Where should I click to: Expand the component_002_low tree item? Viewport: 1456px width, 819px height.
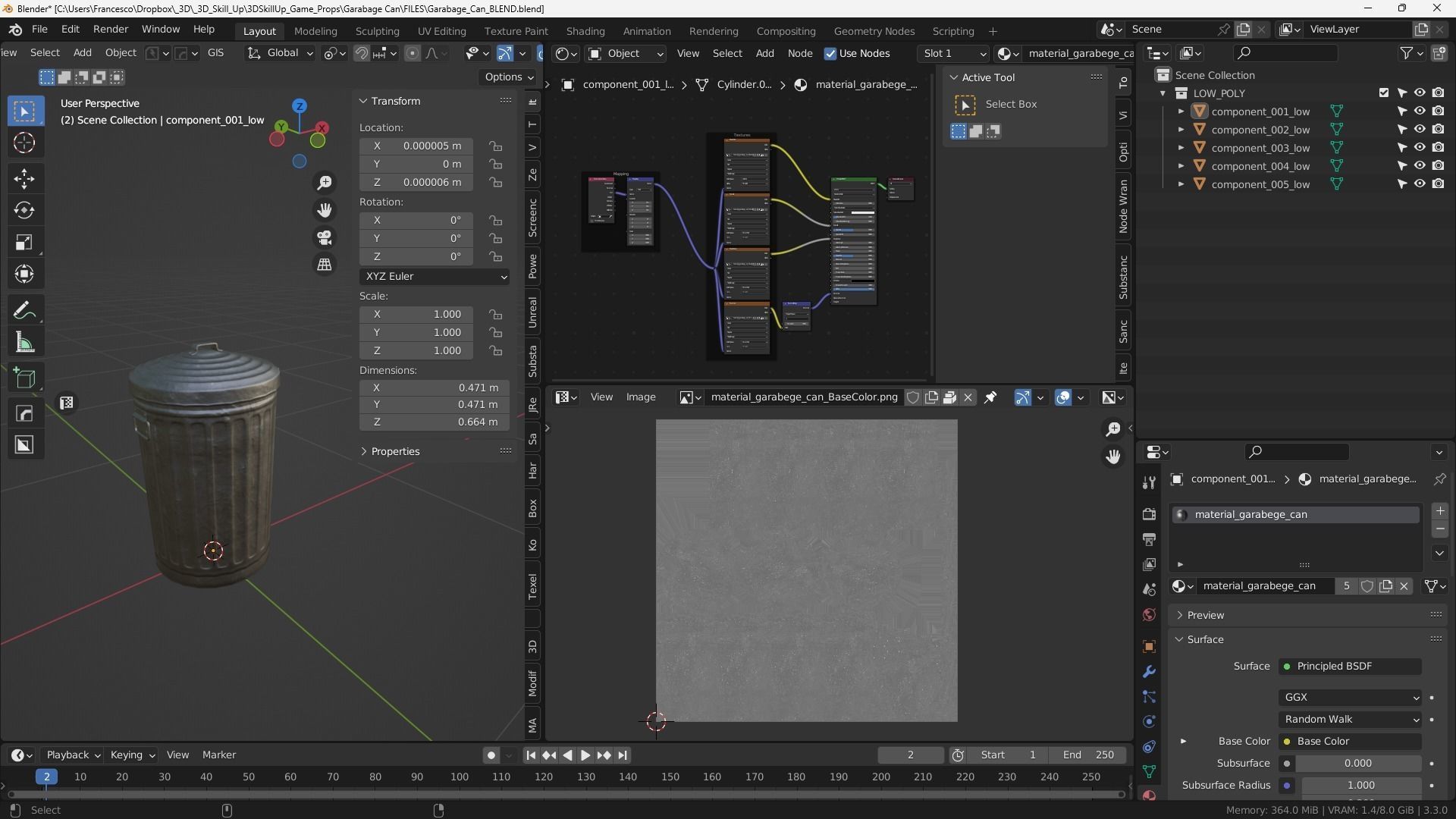pos(1181,130)
